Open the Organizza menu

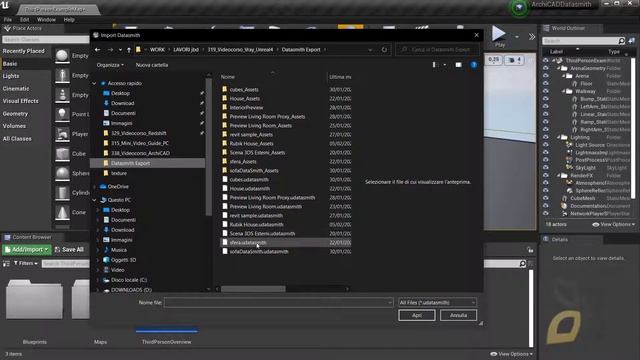(110, 65)
